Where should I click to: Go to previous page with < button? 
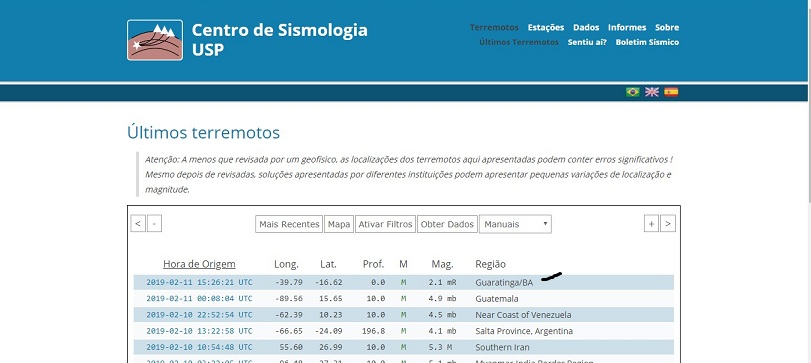point(138,224)
